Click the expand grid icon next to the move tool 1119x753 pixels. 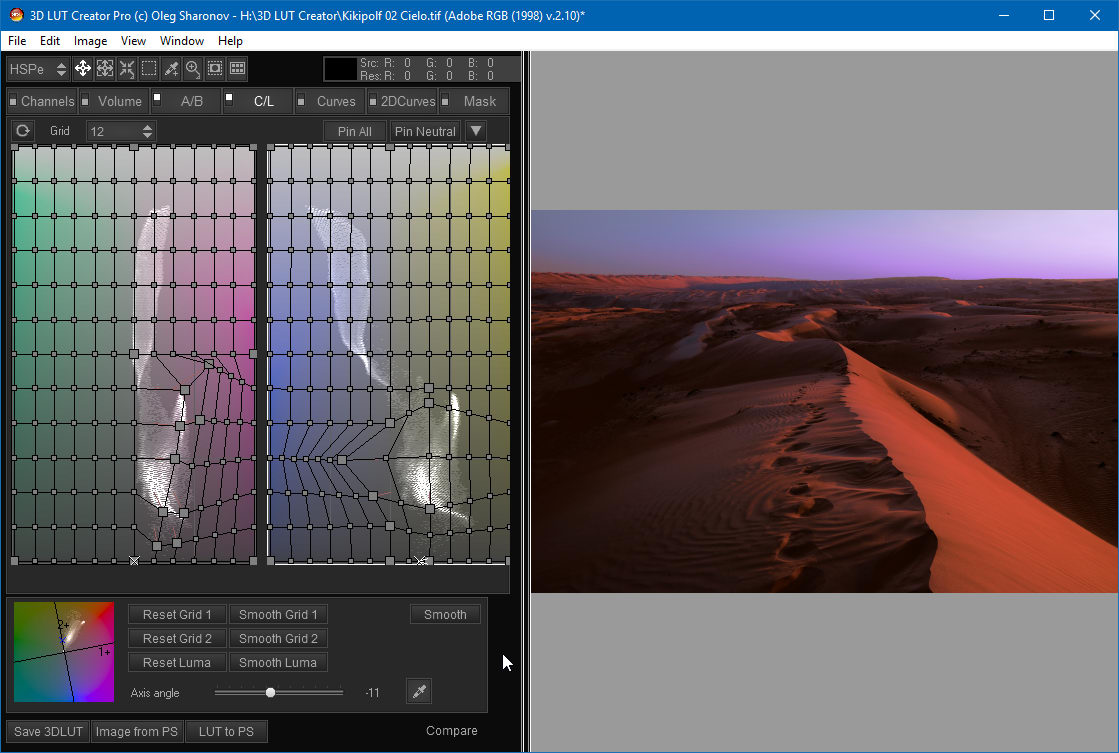click(104, 69)
